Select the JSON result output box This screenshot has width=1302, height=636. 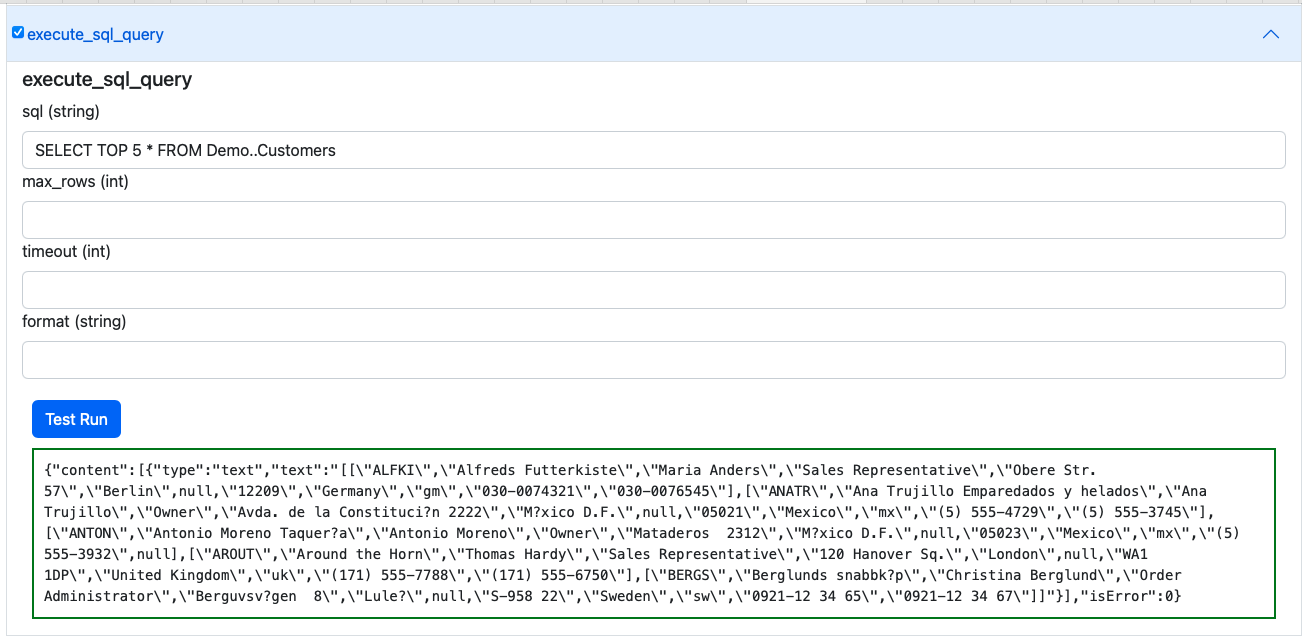pyautogui.click(x=654, y=533)
